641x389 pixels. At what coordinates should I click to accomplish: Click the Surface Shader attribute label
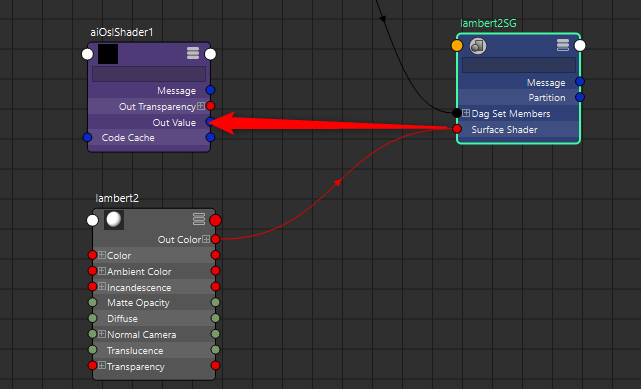[504, 130]
